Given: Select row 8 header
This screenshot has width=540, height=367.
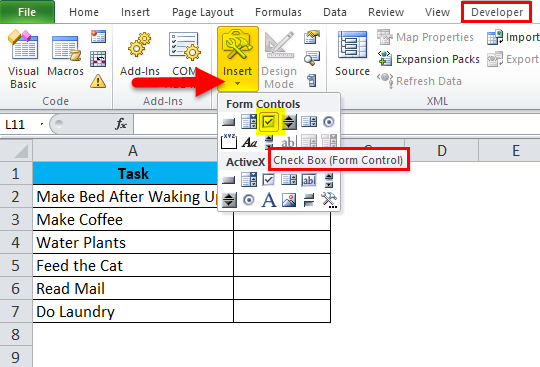Looking at the screenshot, I should 16,334.
